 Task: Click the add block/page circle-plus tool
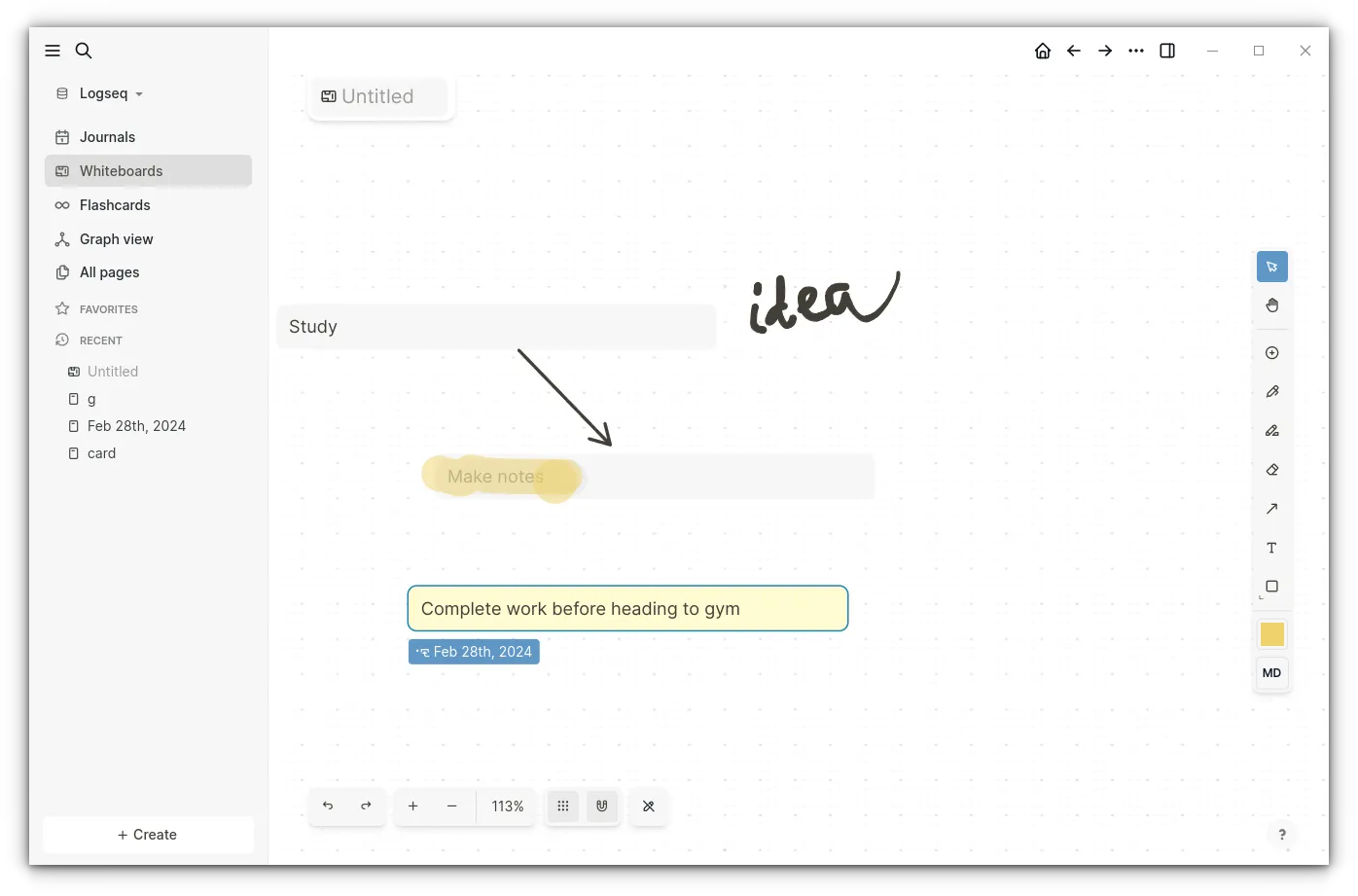pyautogui.click(x=1272, y=353)
